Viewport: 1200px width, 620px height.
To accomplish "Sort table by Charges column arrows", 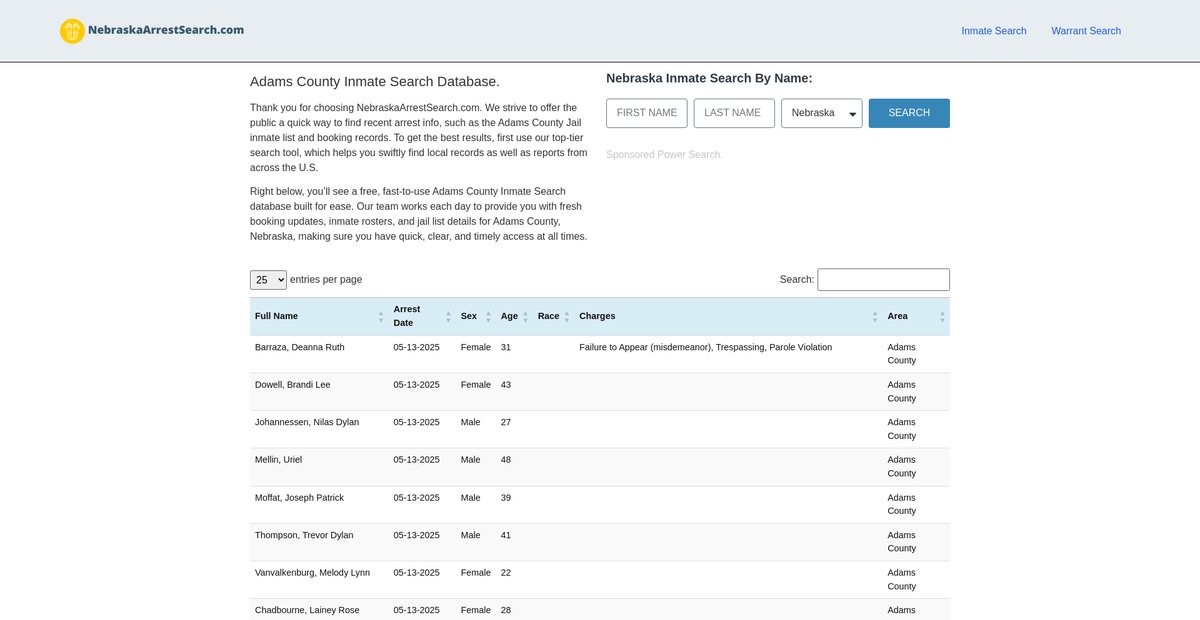I will [875, 316].
